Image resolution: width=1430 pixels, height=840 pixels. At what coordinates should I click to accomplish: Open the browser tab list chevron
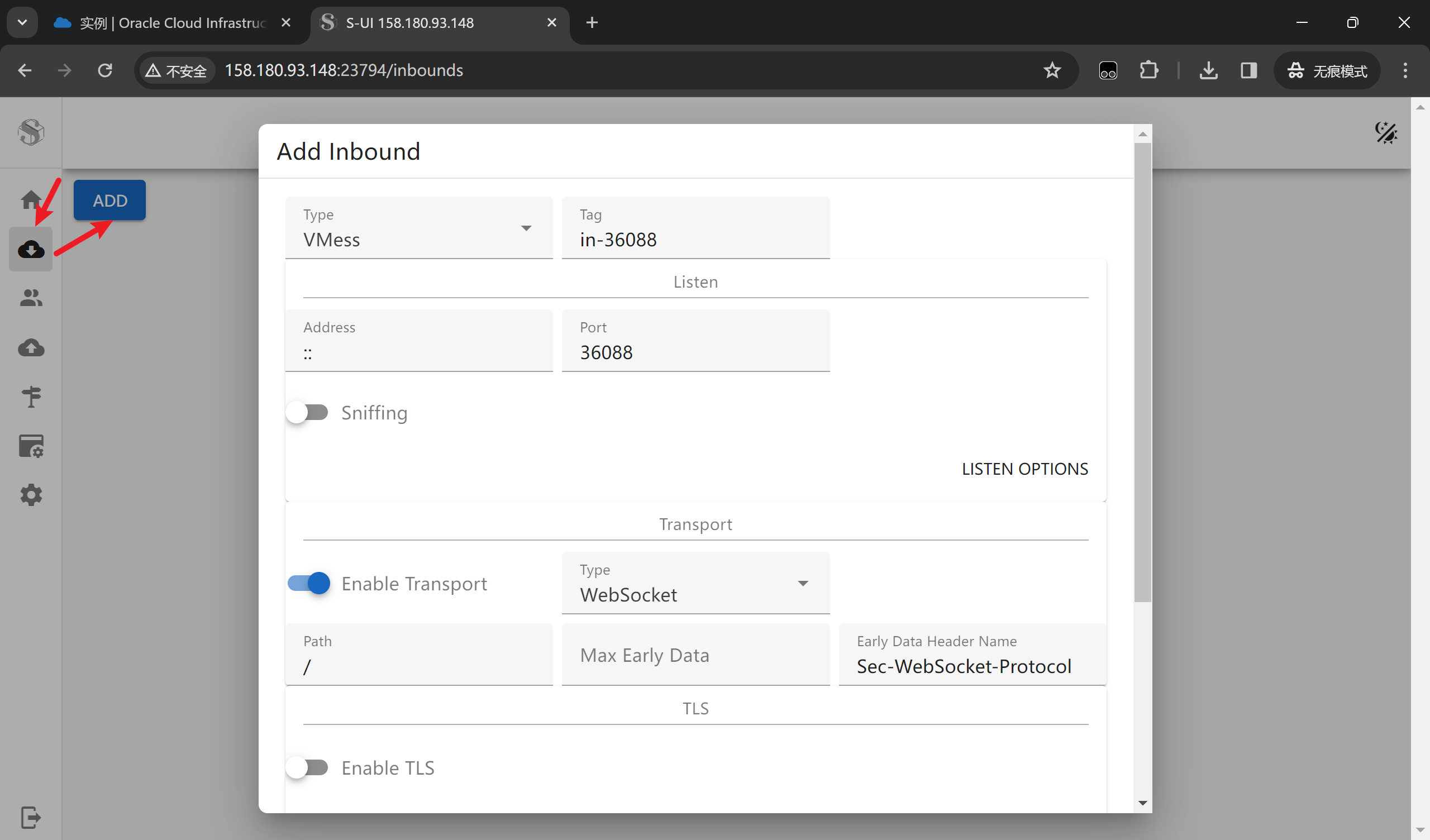click(22, 23)
